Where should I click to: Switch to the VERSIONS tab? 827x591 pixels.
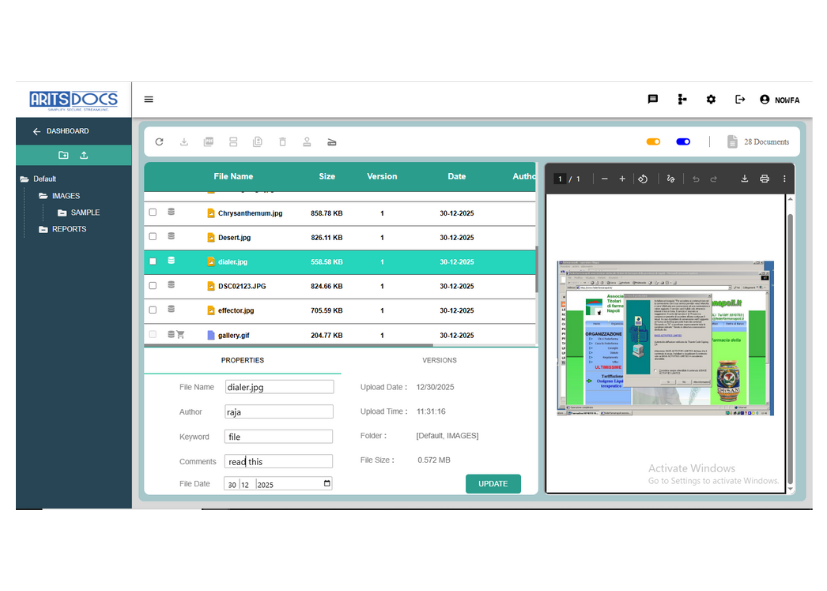point(439,360)
